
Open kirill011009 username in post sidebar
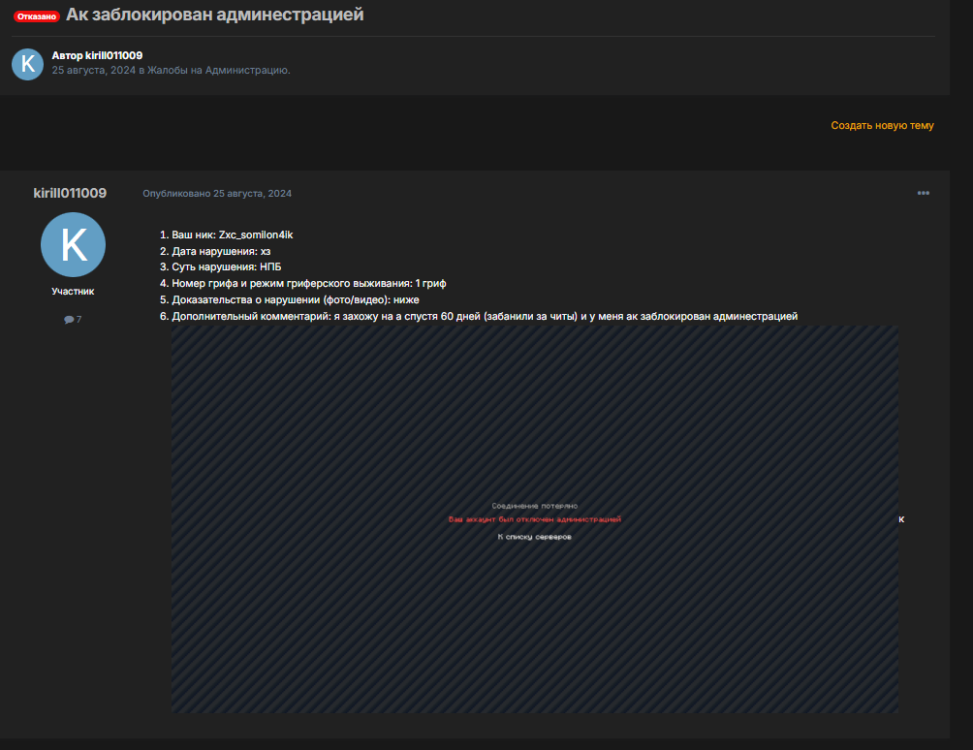click(70, 193)
